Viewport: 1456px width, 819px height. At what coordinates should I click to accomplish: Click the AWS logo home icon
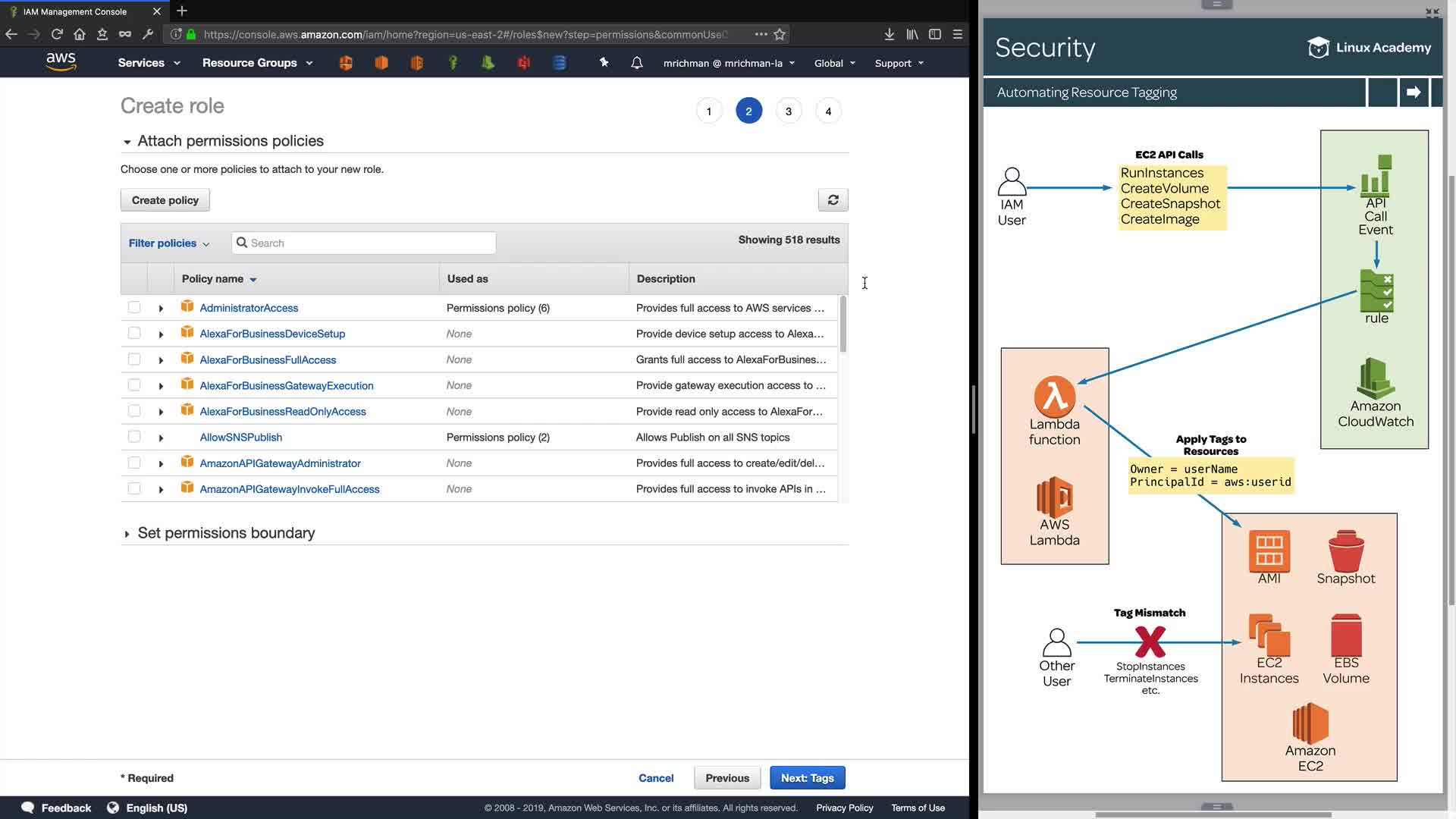[61, 62]
